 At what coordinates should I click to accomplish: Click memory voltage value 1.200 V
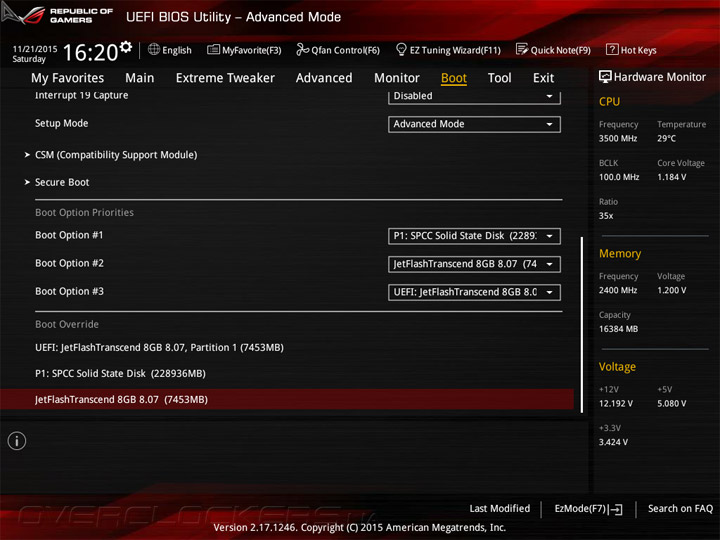click(x=671, y=290)
